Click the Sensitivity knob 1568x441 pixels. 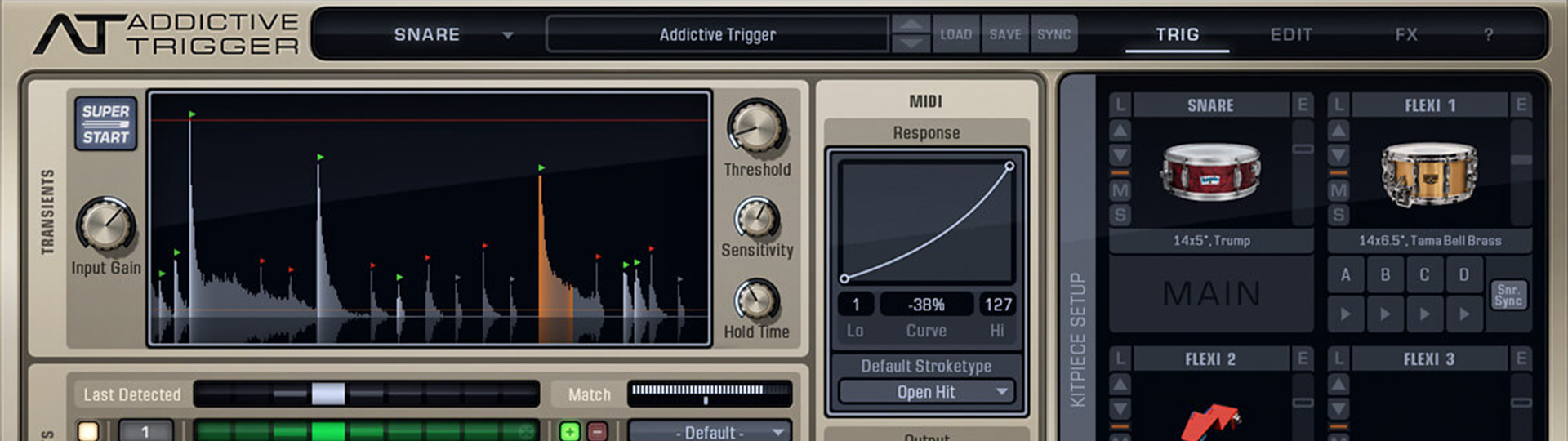(757, 218)
